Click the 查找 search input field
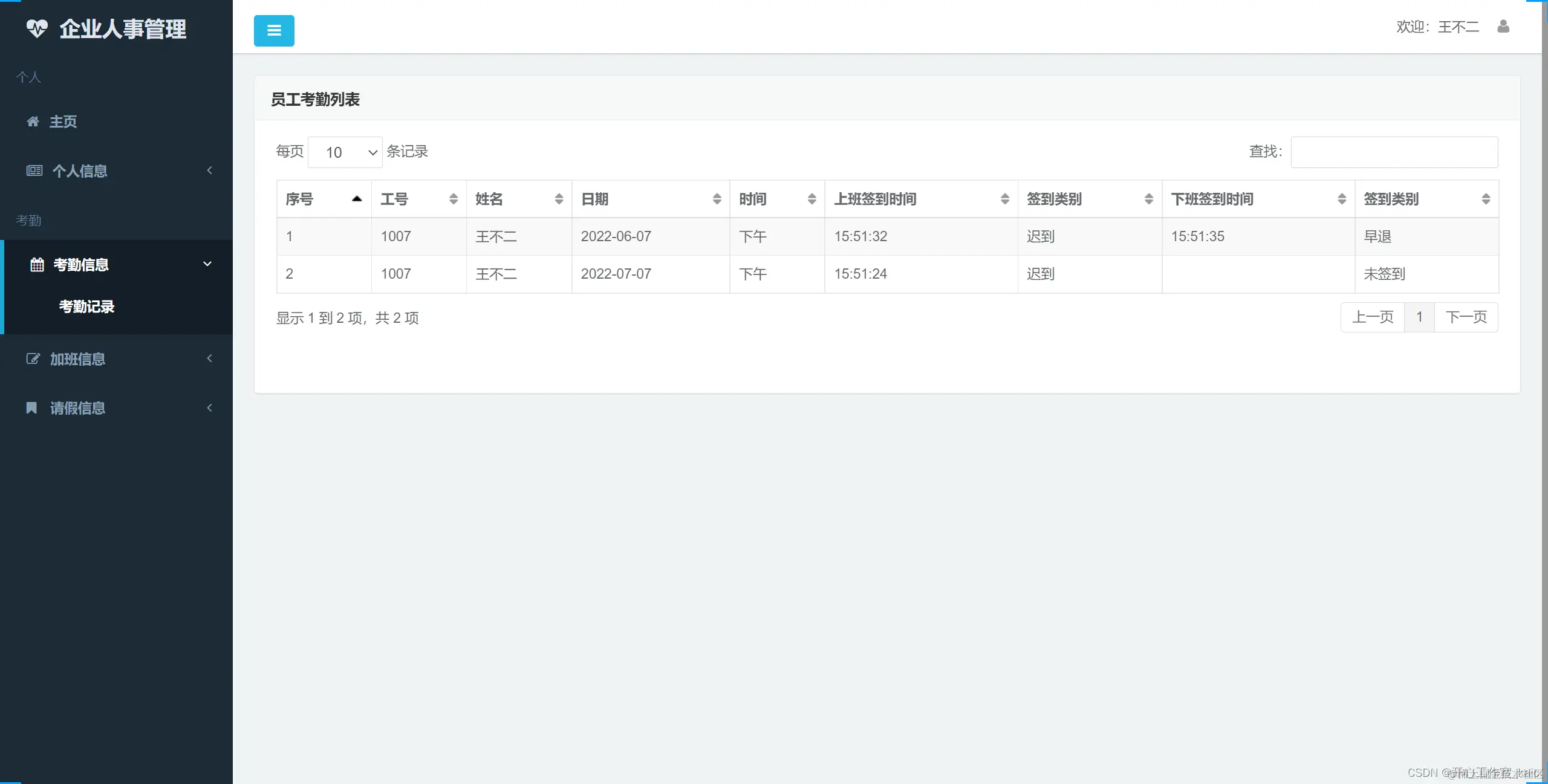The image size is (1548, 784). pos(1394,152)
